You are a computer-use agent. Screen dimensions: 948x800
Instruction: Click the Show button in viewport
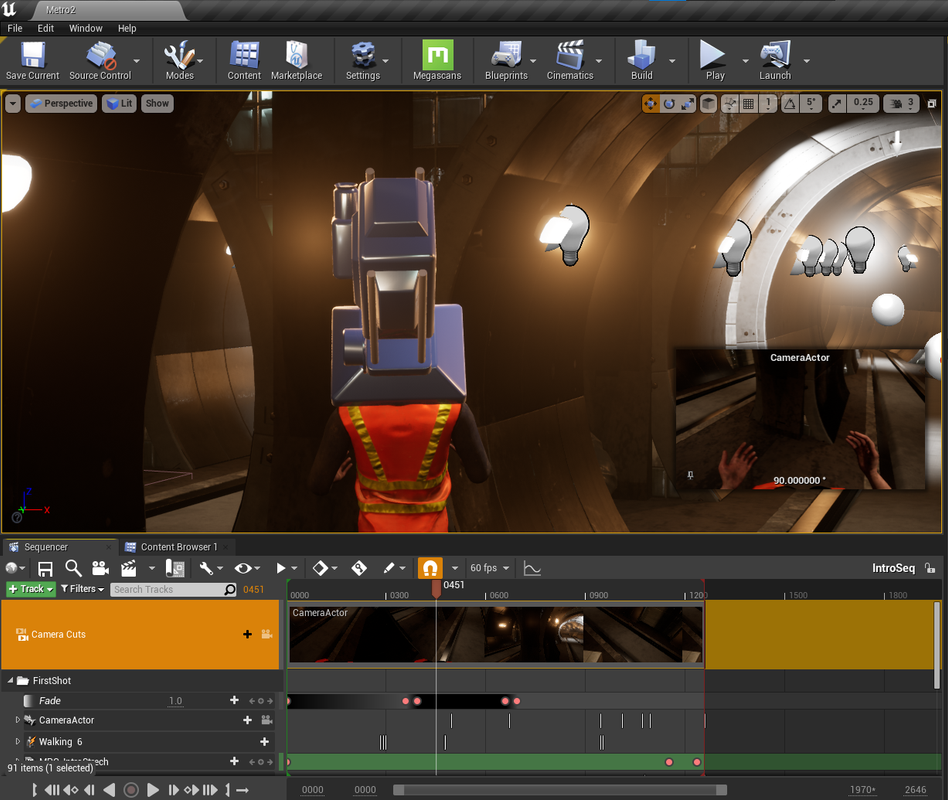pyautogui.click(x=157, y=103)
